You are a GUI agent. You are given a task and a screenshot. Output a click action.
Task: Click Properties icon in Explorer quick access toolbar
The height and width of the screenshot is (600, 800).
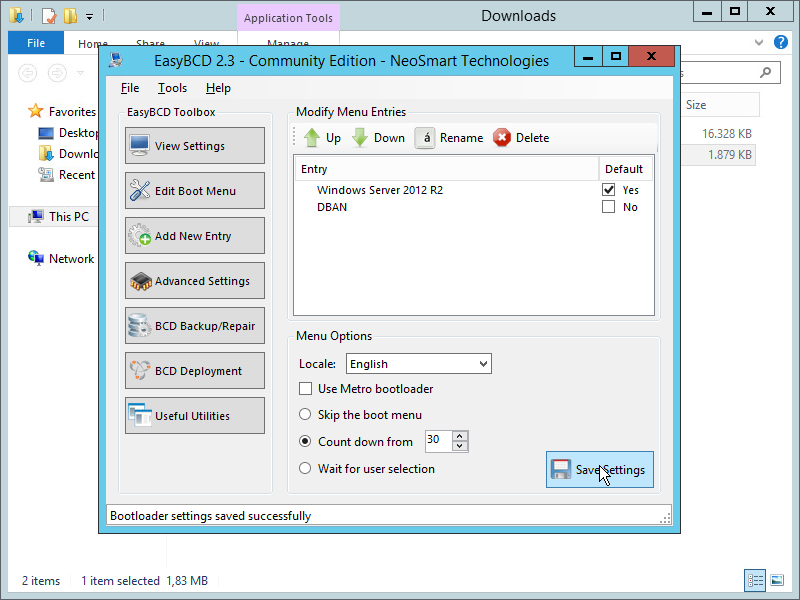point(49,16)
